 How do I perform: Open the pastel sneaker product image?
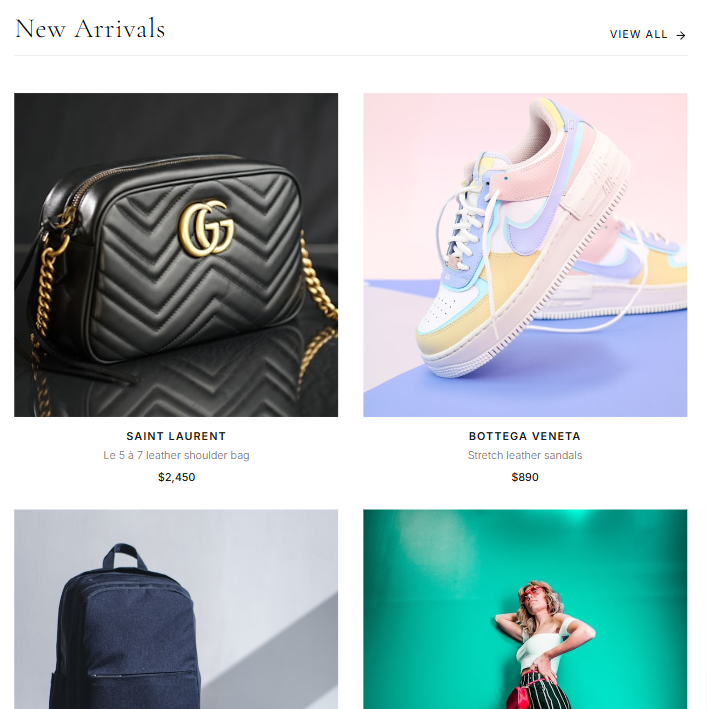tap(525, 255)
